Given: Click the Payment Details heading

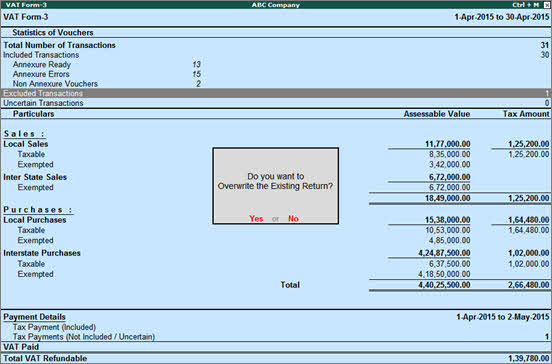Looking at the screenshot, I should [34, 317].
